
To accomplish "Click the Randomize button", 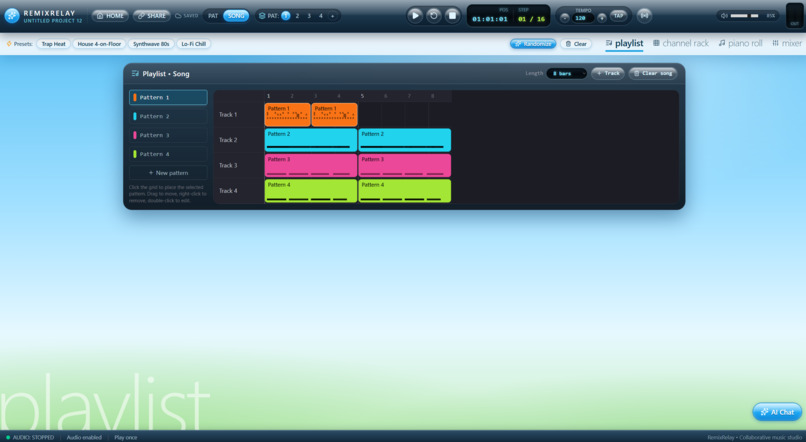I will click(533, 44).
